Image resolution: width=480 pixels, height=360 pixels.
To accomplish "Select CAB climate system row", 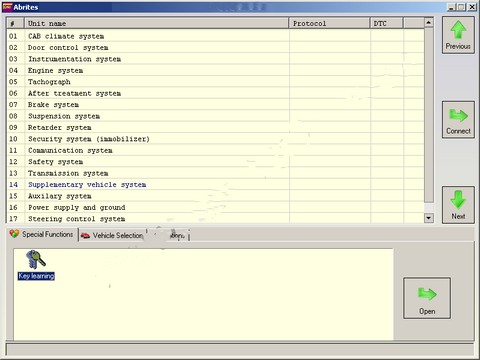I will 215,36.
